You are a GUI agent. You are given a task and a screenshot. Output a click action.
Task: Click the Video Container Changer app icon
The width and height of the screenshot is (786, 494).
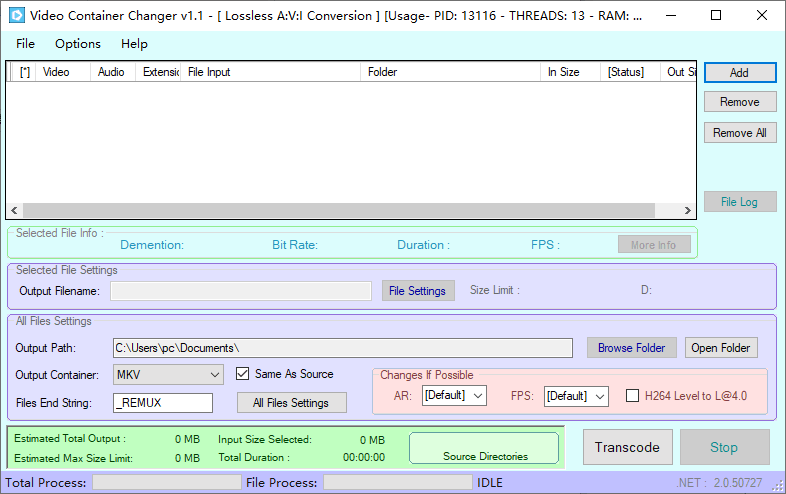(17, 16)
